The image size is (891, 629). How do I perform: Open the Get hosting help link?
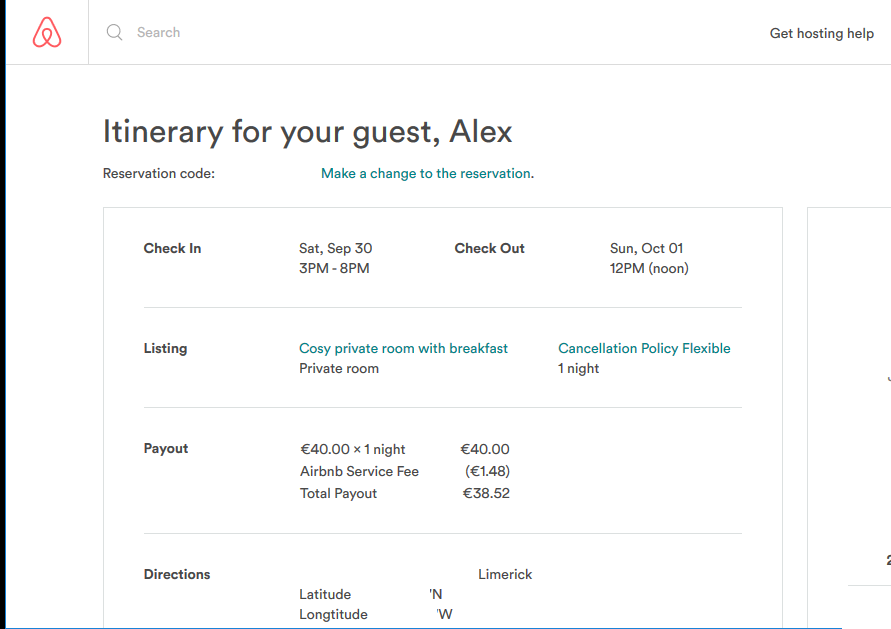tap(821, 33)
